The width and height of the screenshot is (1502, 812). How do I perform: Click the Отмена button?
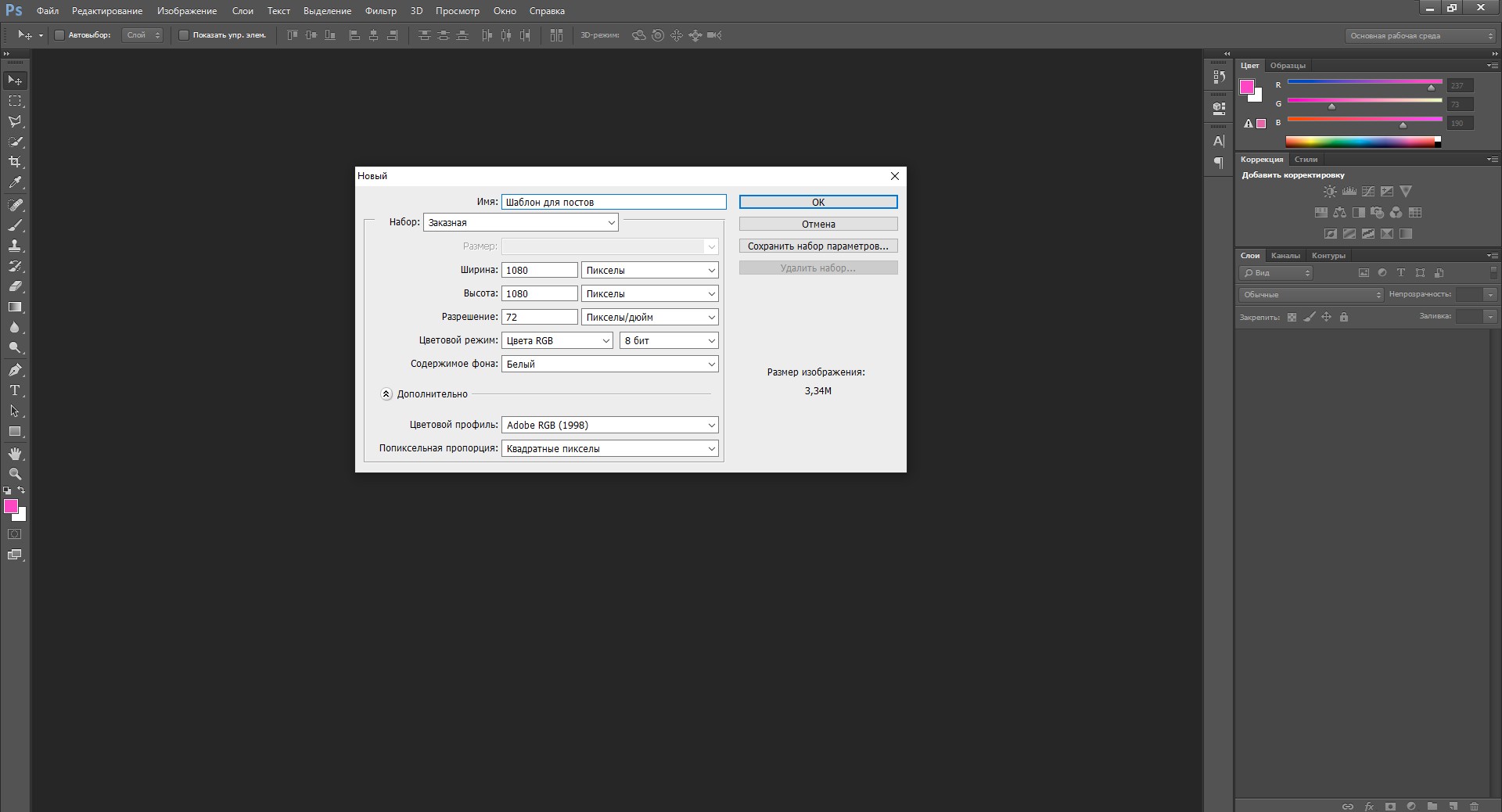818,224
